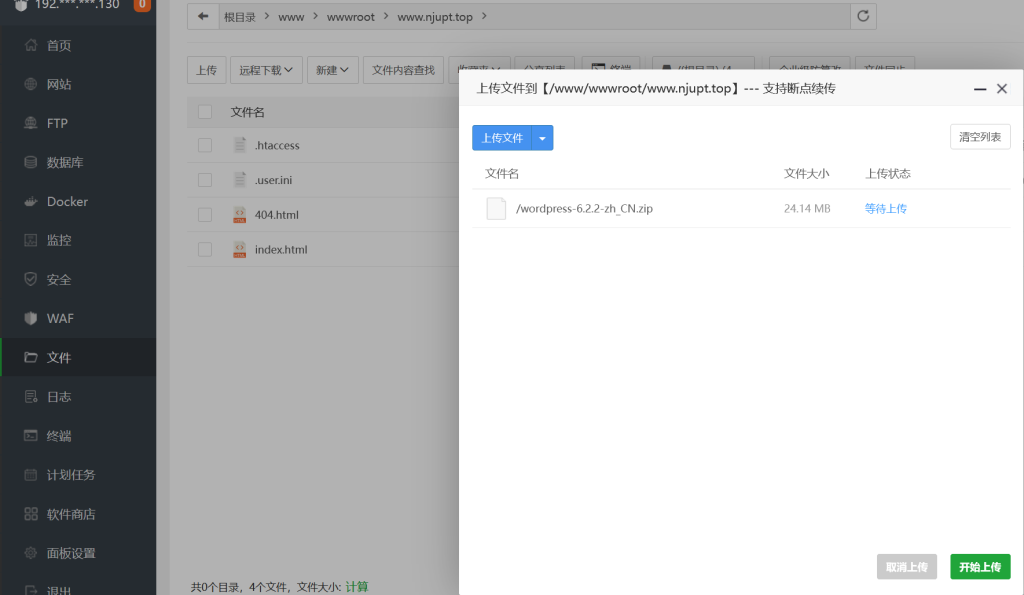This screenshot has width=1024, height=595.
Task: Click the refresh icon beside path bar
Action: pyautogui.click(x=863, y=17)
